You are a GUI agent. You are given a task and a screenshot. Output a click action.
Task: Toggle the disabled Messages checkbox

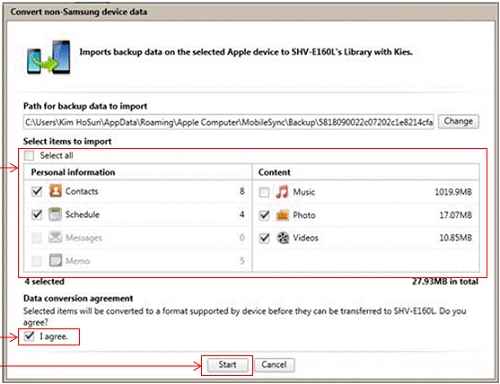click(x=37, y=238)
